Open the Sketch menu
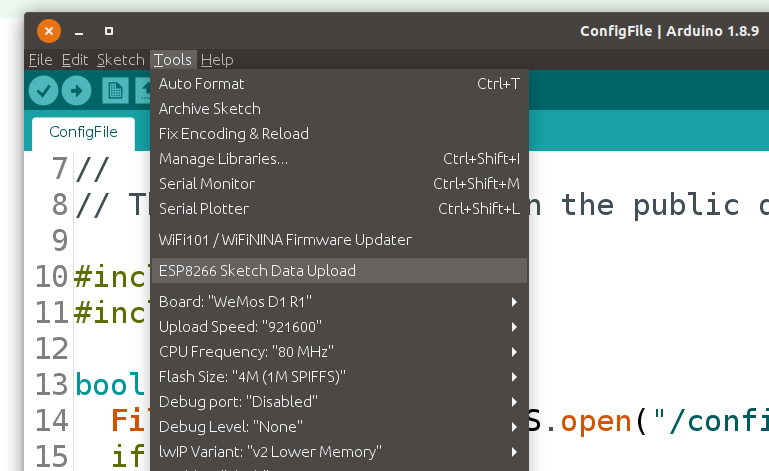This screenshot has width=769, height=471. [x=120, y=60]
